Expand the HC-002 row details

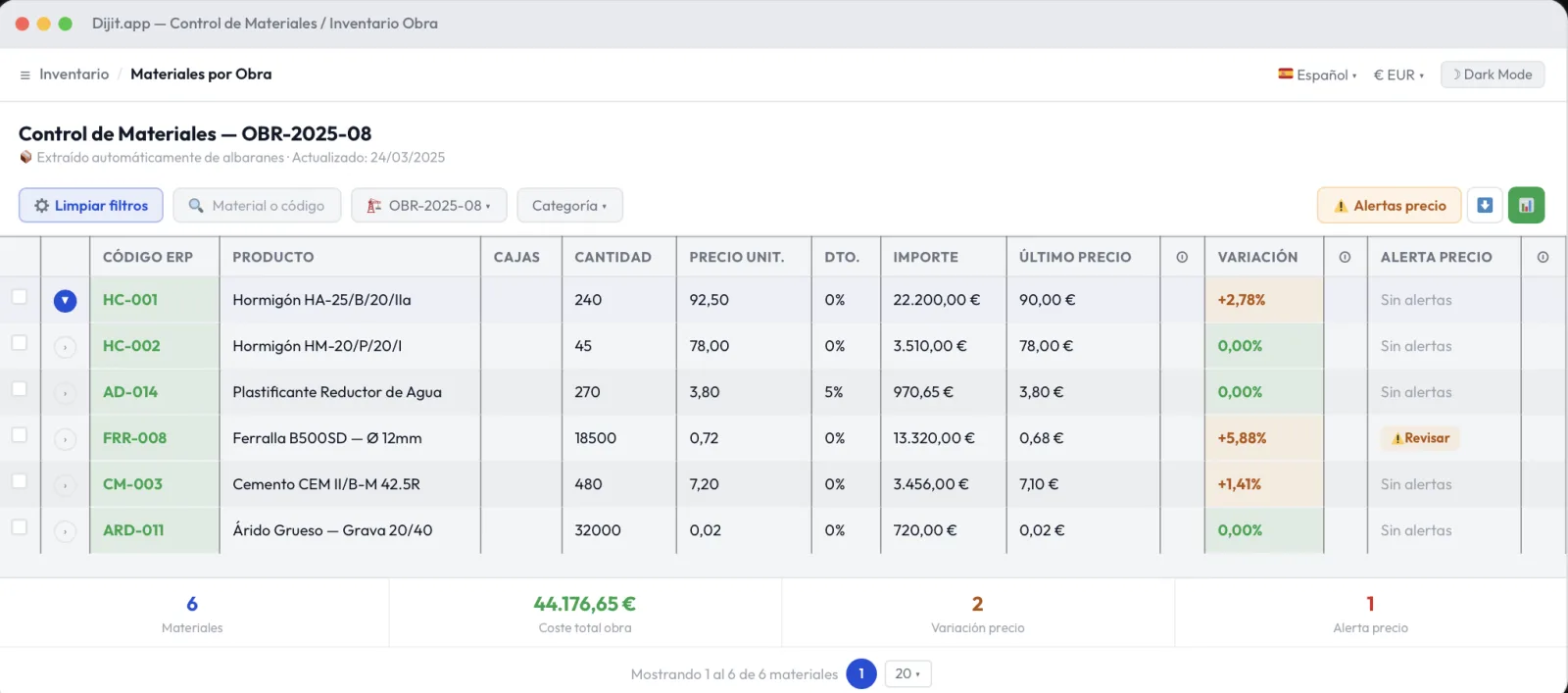point(65,347)
